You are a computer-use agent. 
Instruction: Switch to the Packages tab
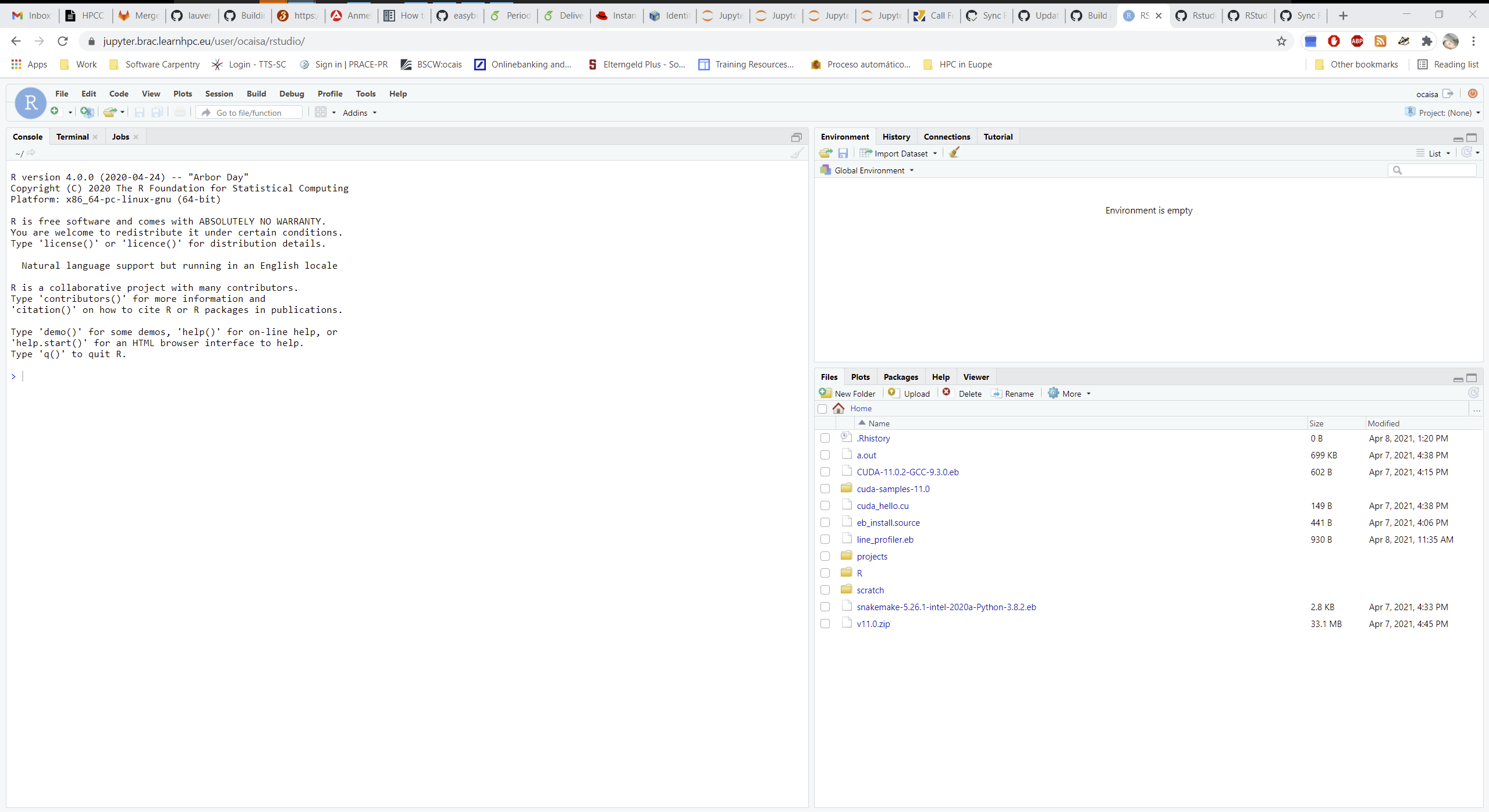pos(900,377)
